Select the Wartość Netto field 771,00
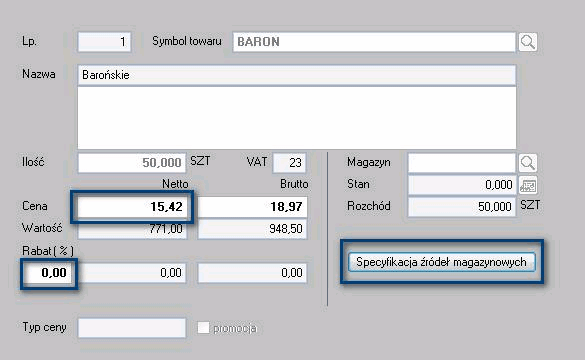This screenshot has width=585, height=360. click(x=132, y=229)
